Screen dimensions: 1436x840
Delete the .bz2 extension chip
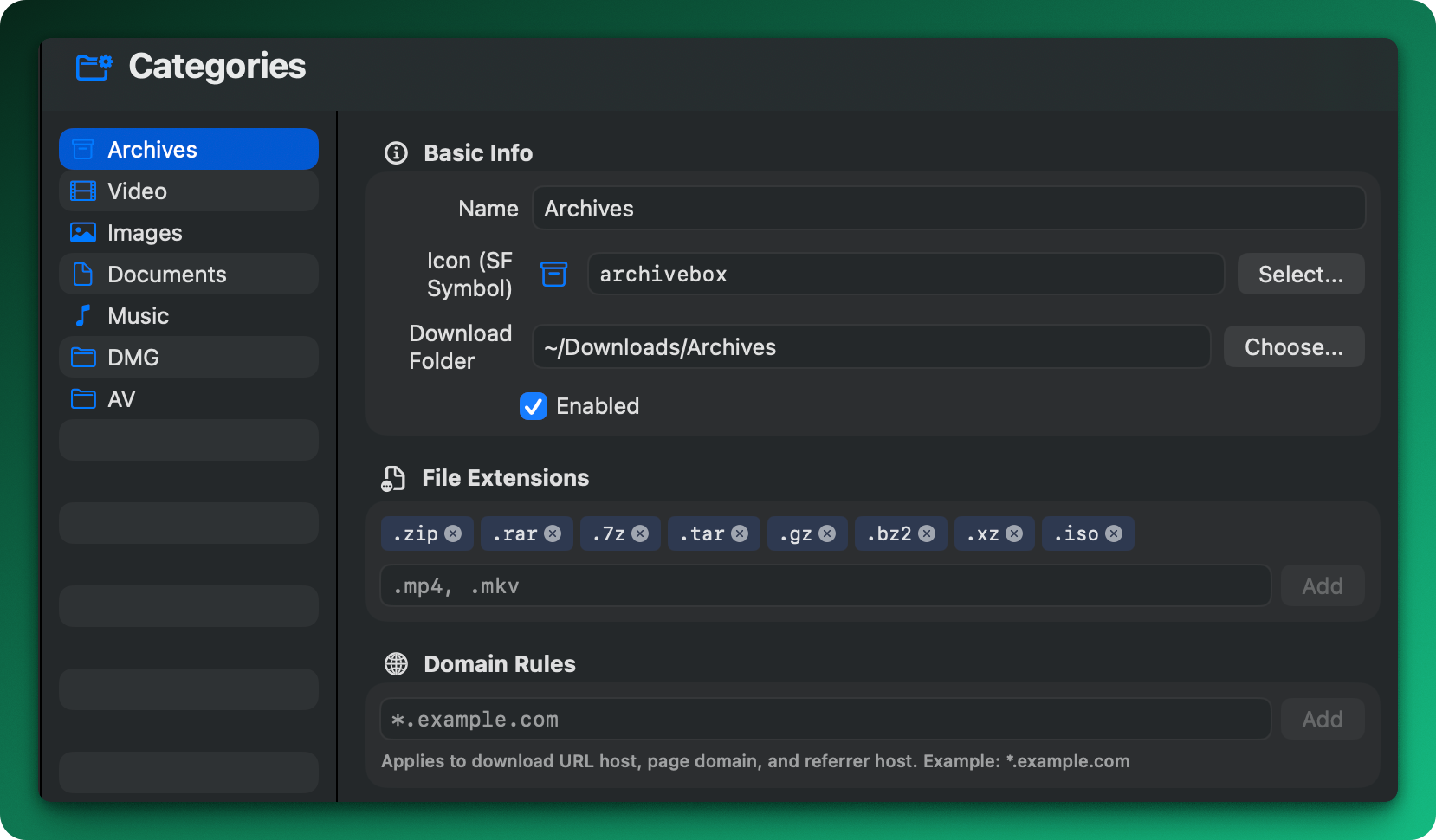(x=927, y=533)
